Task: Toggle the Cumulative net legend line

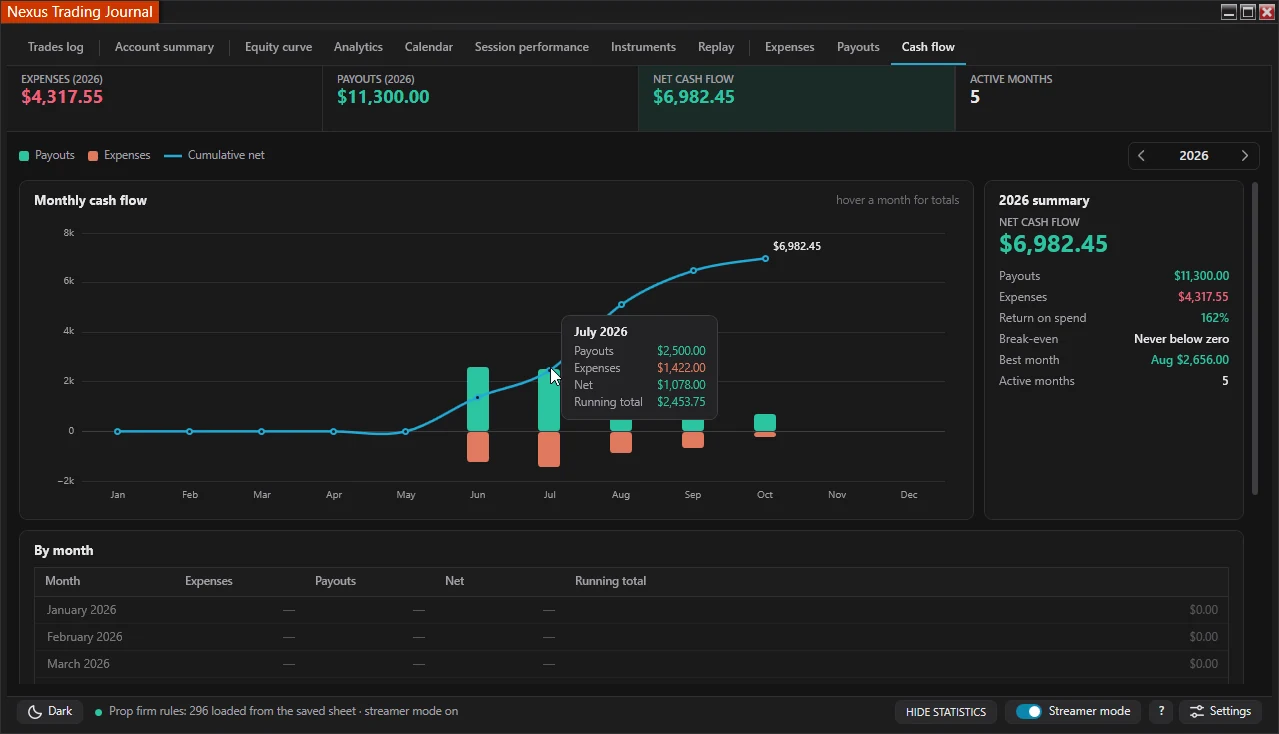Action: click(x=173, y=156)
